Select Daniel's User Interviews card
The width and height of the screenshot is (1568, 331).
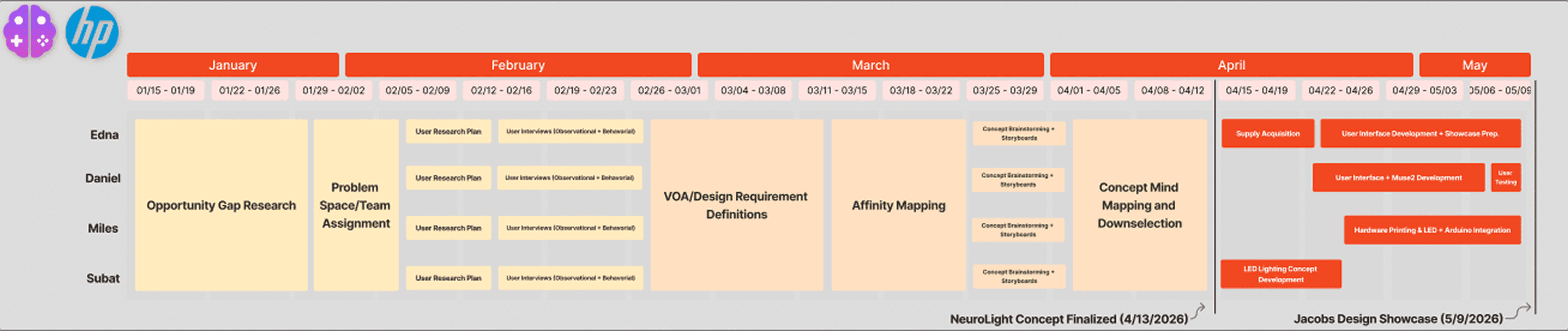coord(570,178)
